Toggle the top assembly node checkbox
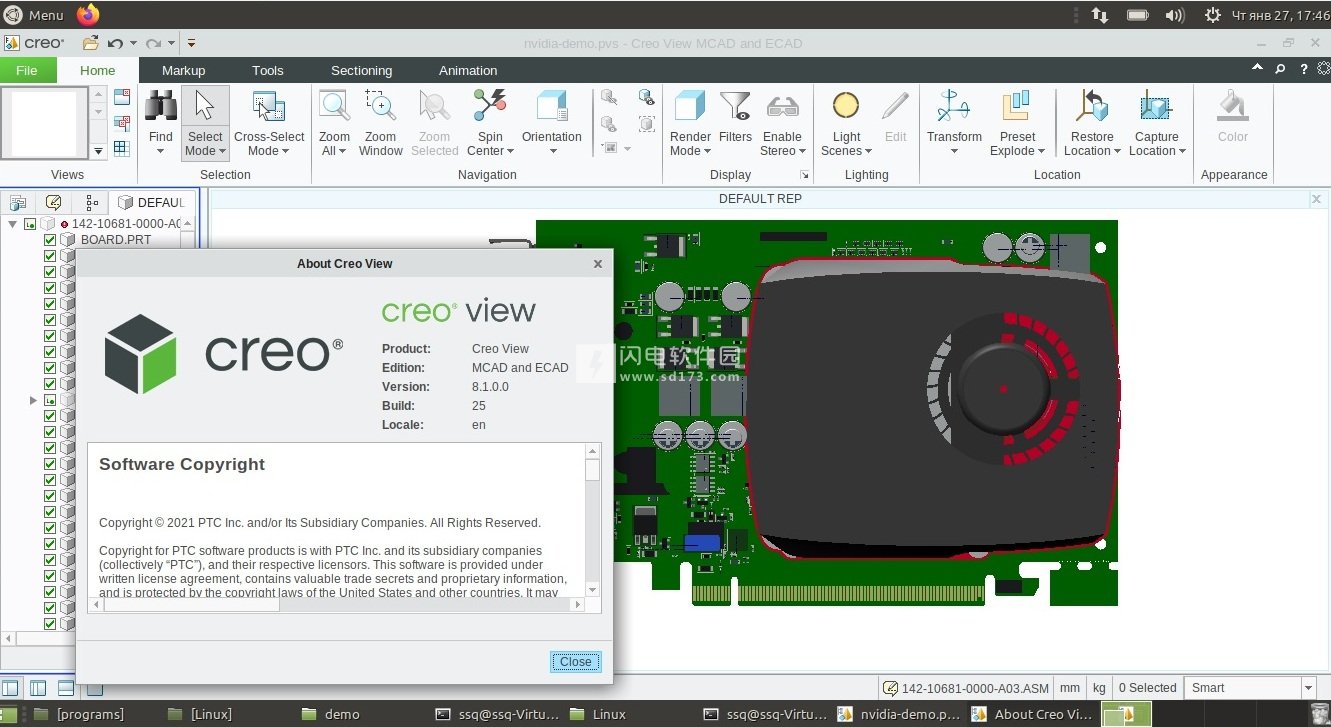 [28, 222]
